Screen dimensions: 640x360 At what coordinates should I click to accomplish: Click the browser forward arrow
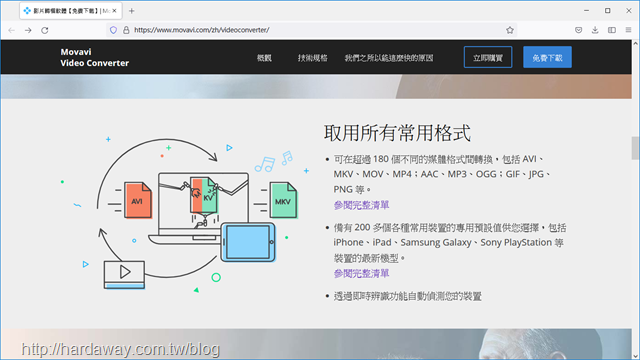tap(28, 30)
